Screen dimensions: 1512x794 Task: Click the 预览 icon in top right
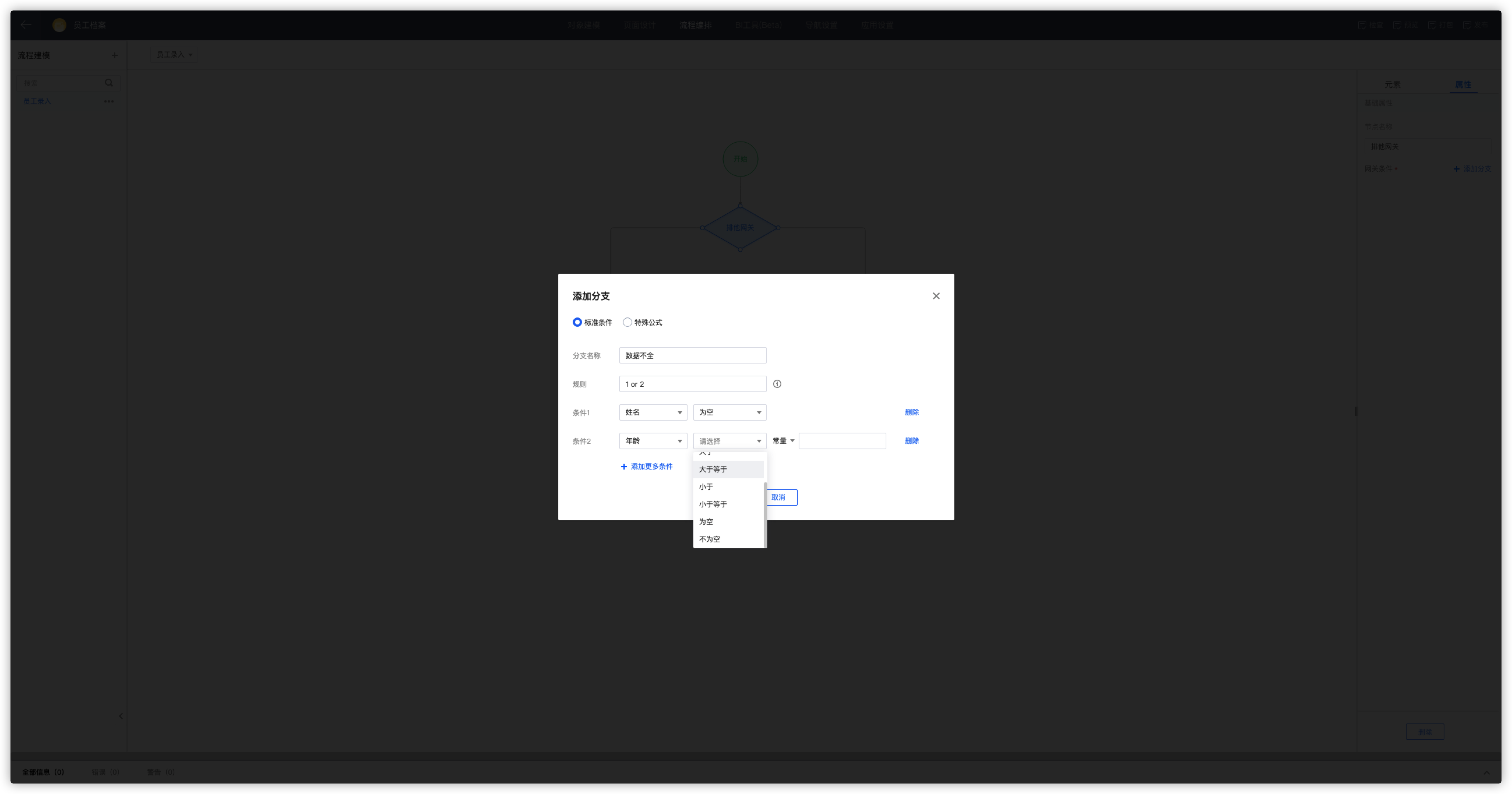[x=1396, y=25]
